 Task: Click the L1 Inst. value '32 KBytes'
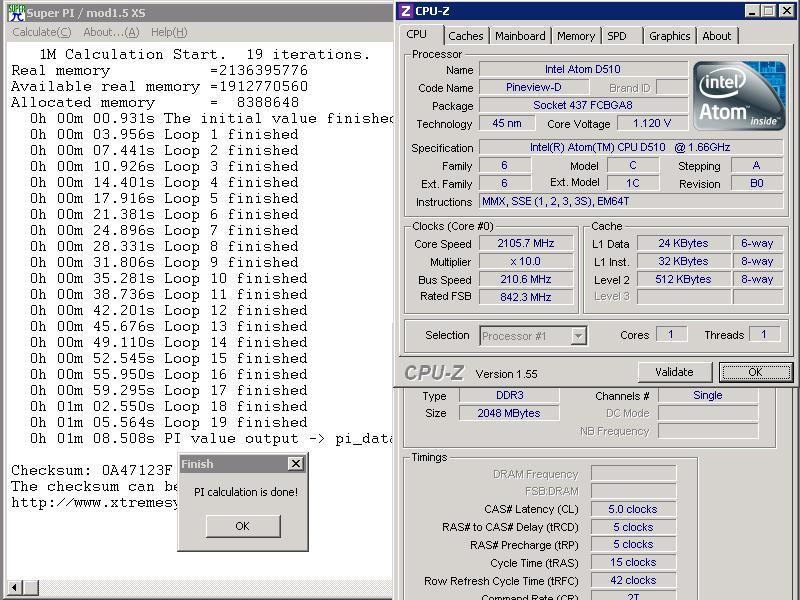click(683, 261)
